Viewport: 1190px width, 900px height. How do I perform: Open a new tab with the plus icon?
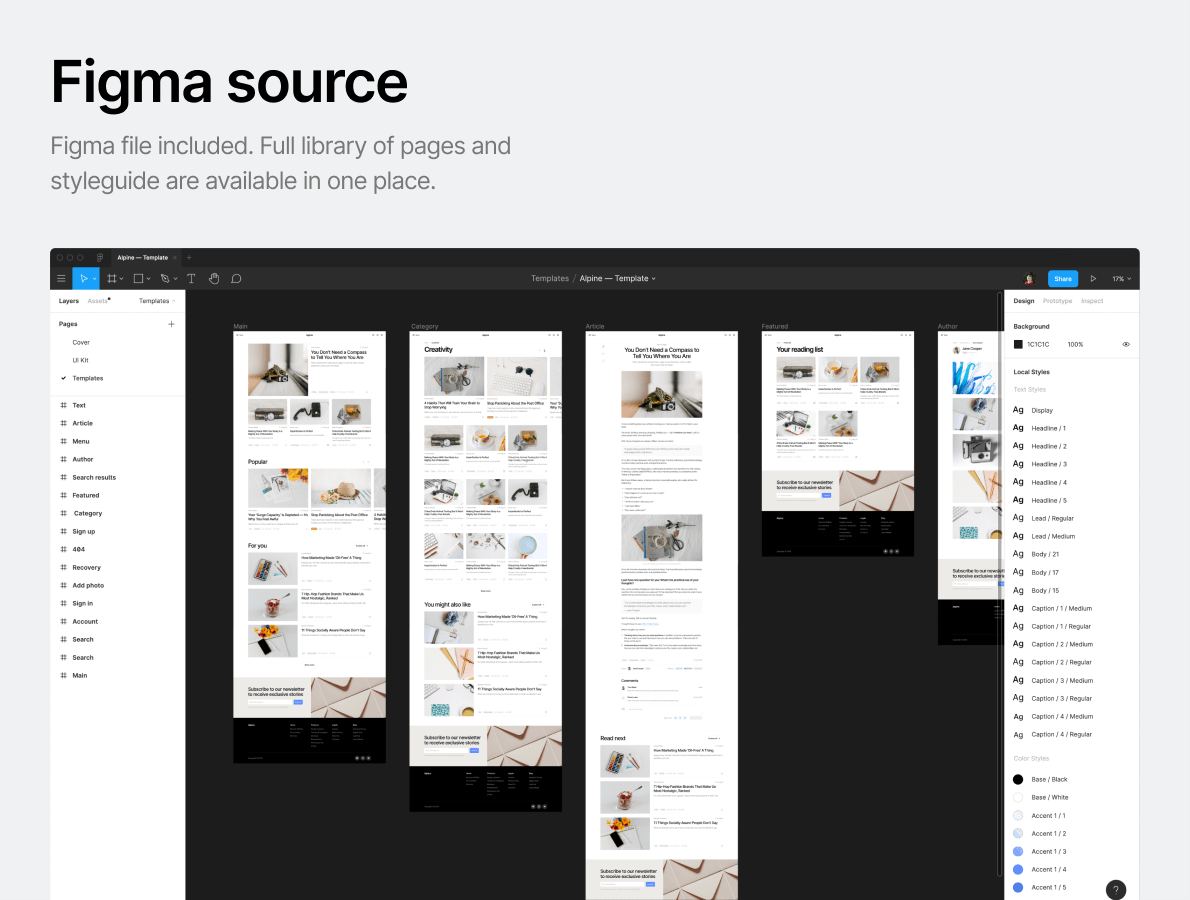189,257
